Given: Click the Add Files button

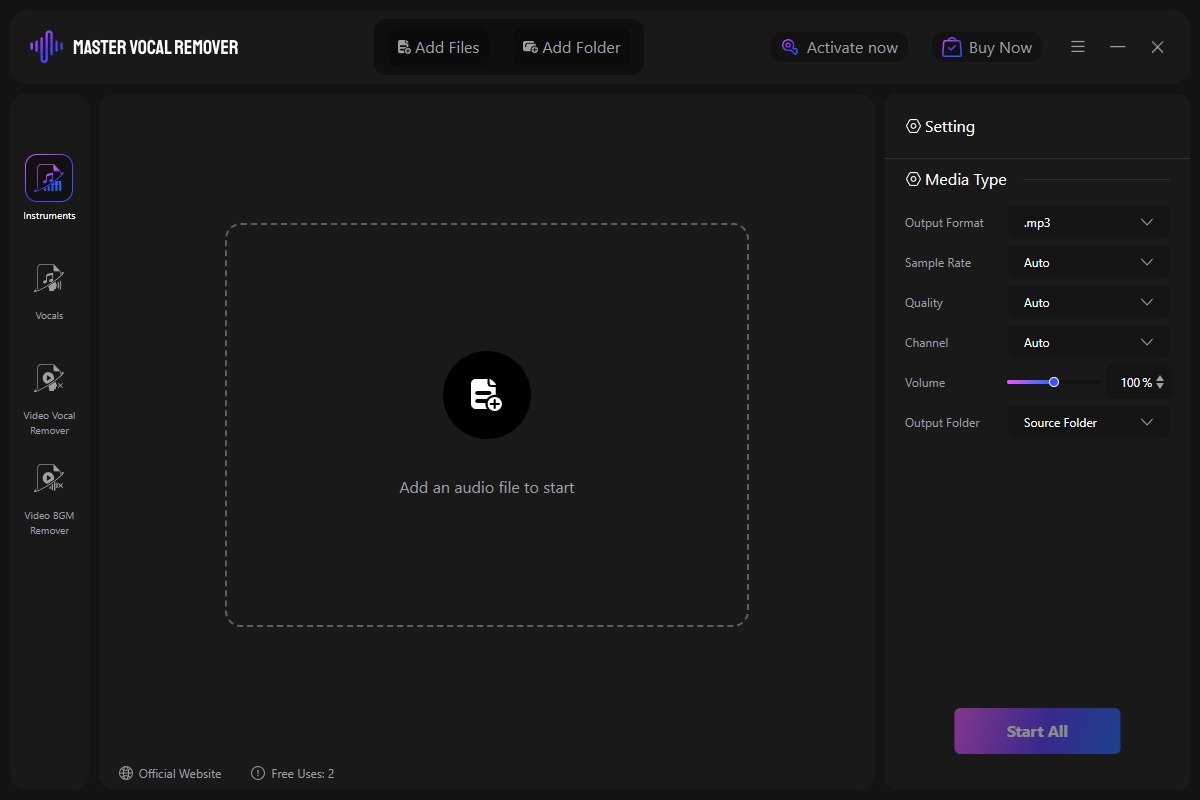Looking at the screenshot, I should coord(439,47).
